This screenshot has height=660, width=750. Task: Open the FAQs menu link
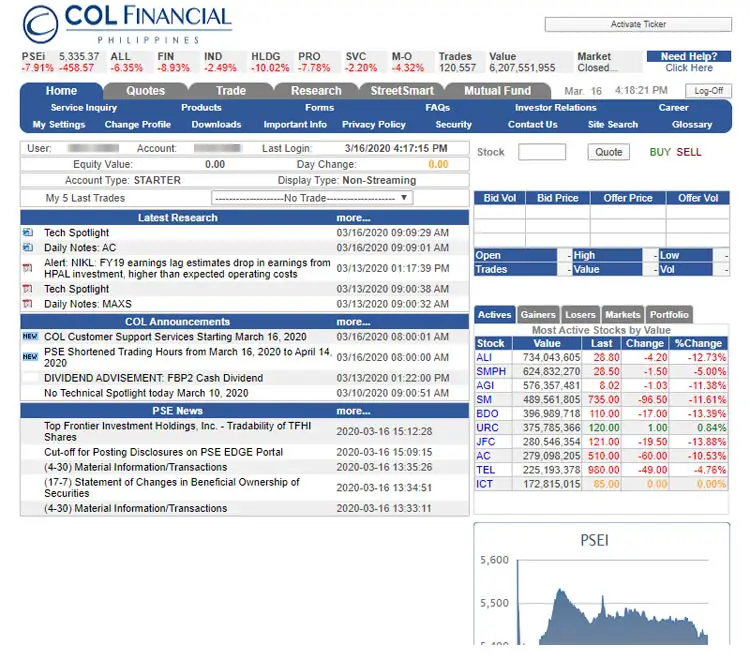tap(438, 108)
